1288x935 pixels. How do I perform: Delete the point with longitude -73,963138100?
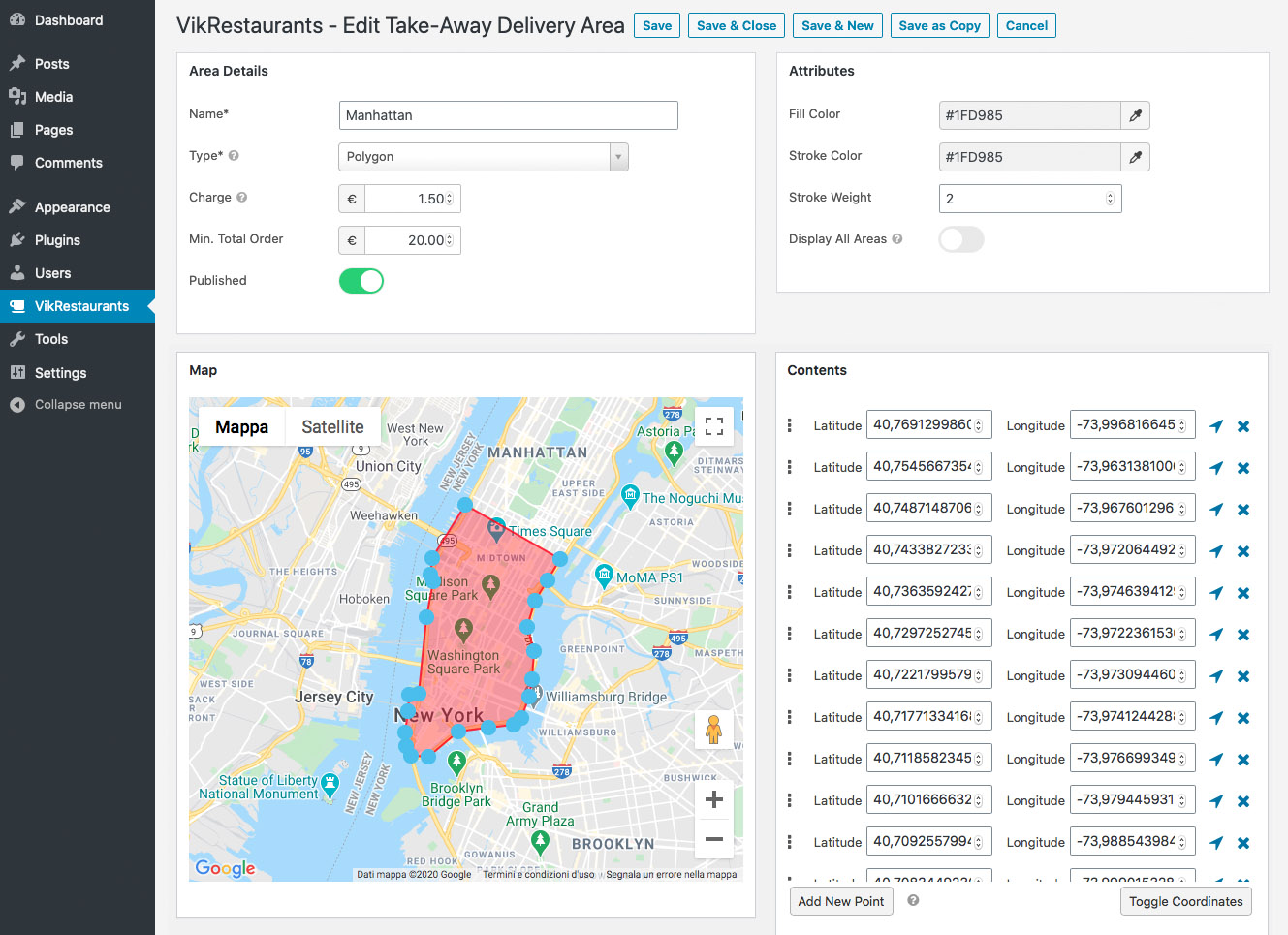pos(1243,468)
